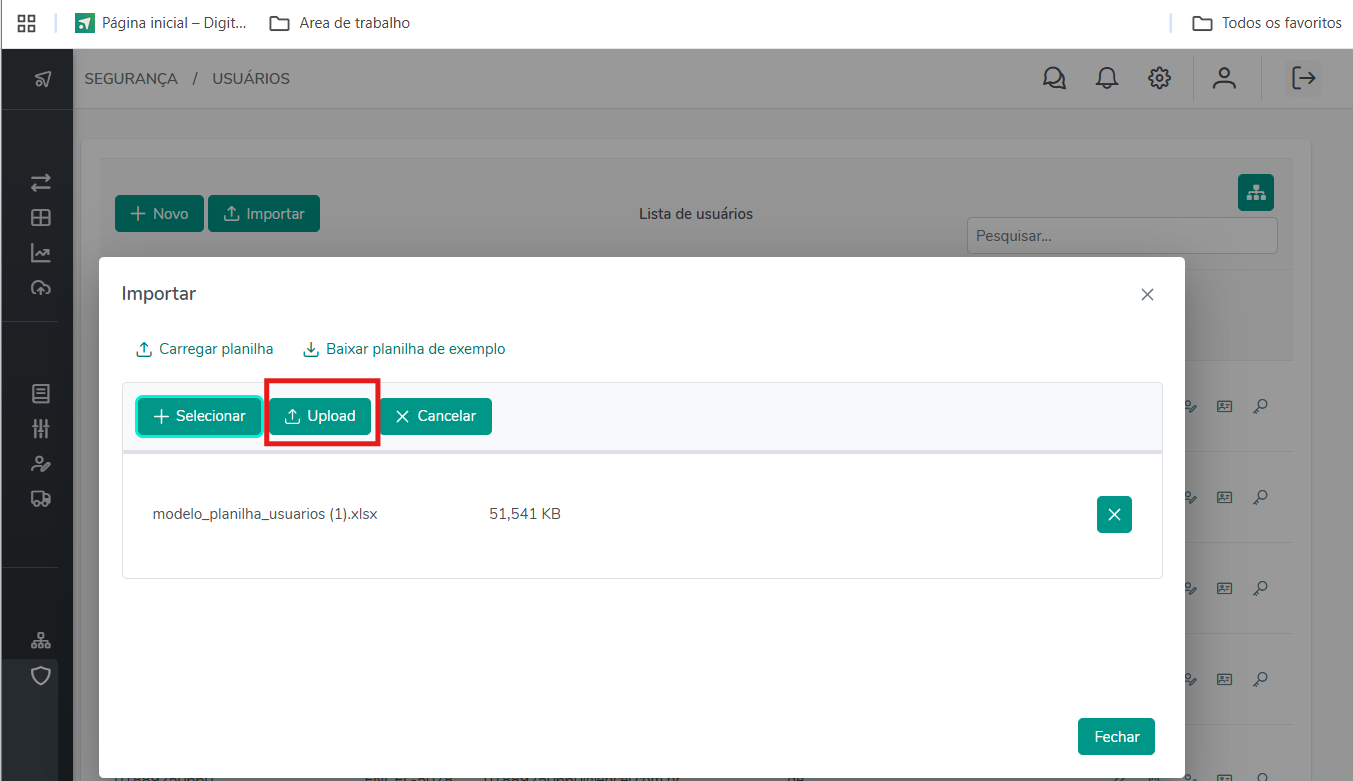Open the shield security sidebar icon
This screenshot has height=781, width=1353.
(x=41, y=676)
